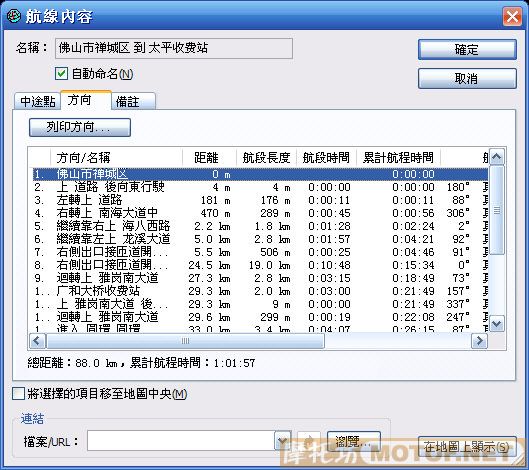The height and width of the screenshot is (470, 529).
Task: Select the 方向 tab
Action: click(86, 100)
